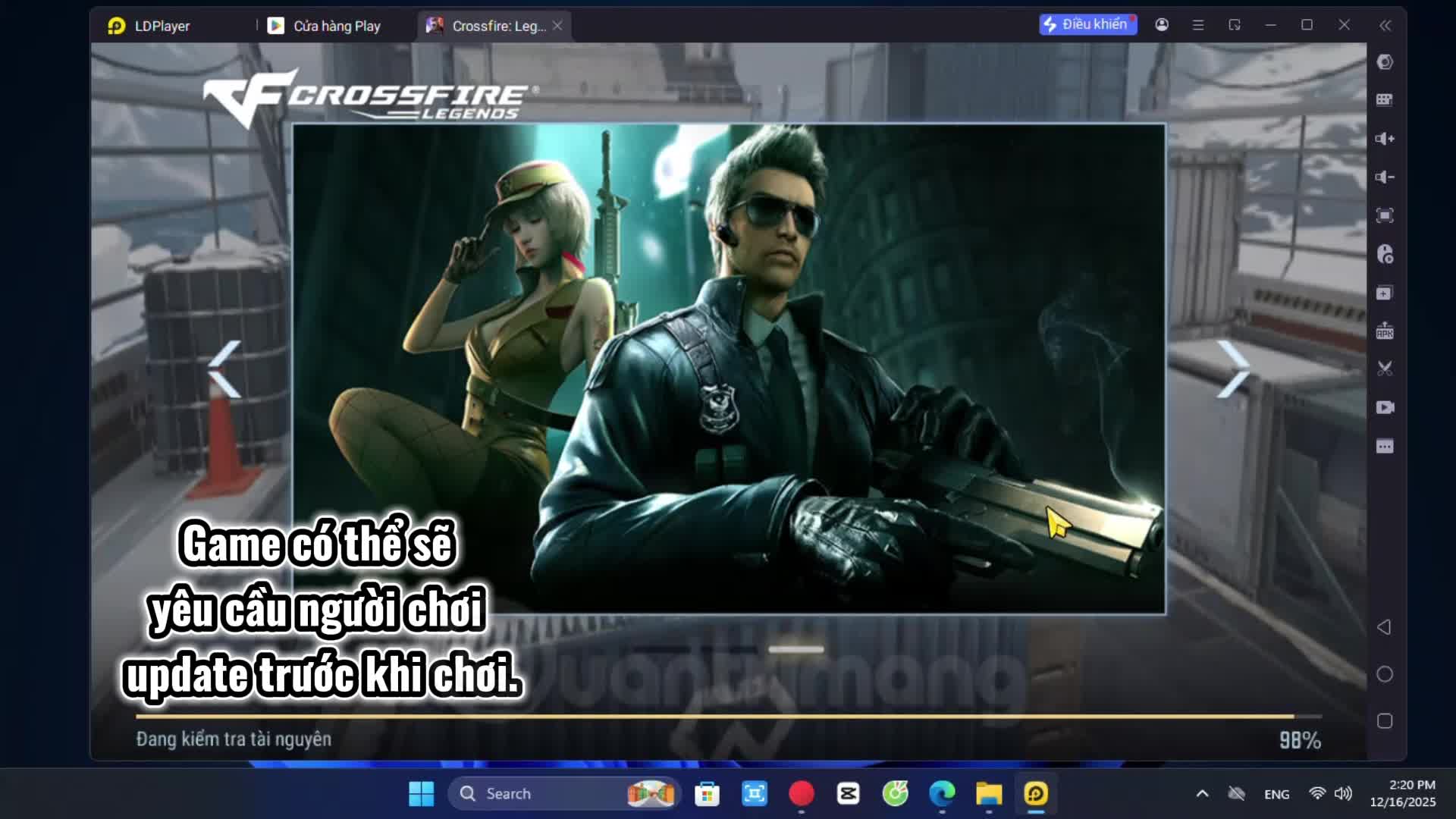Collapse the right sidebar with double chevron
The height and width of the screenshot is (819, 1456).
[x=1385, y=26]
